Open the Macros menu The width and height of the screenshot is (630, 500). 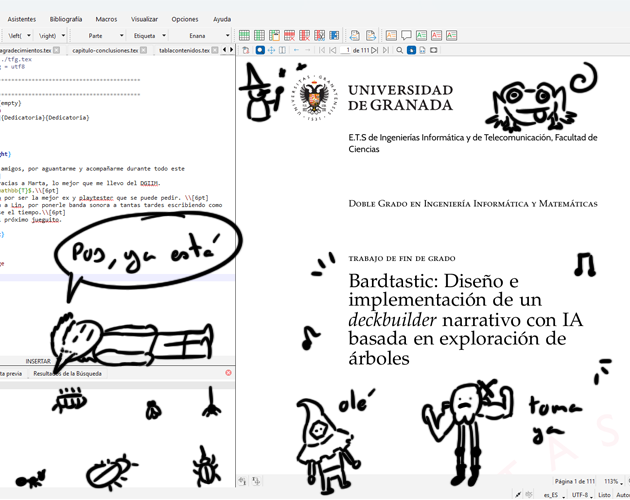point(106,19)
